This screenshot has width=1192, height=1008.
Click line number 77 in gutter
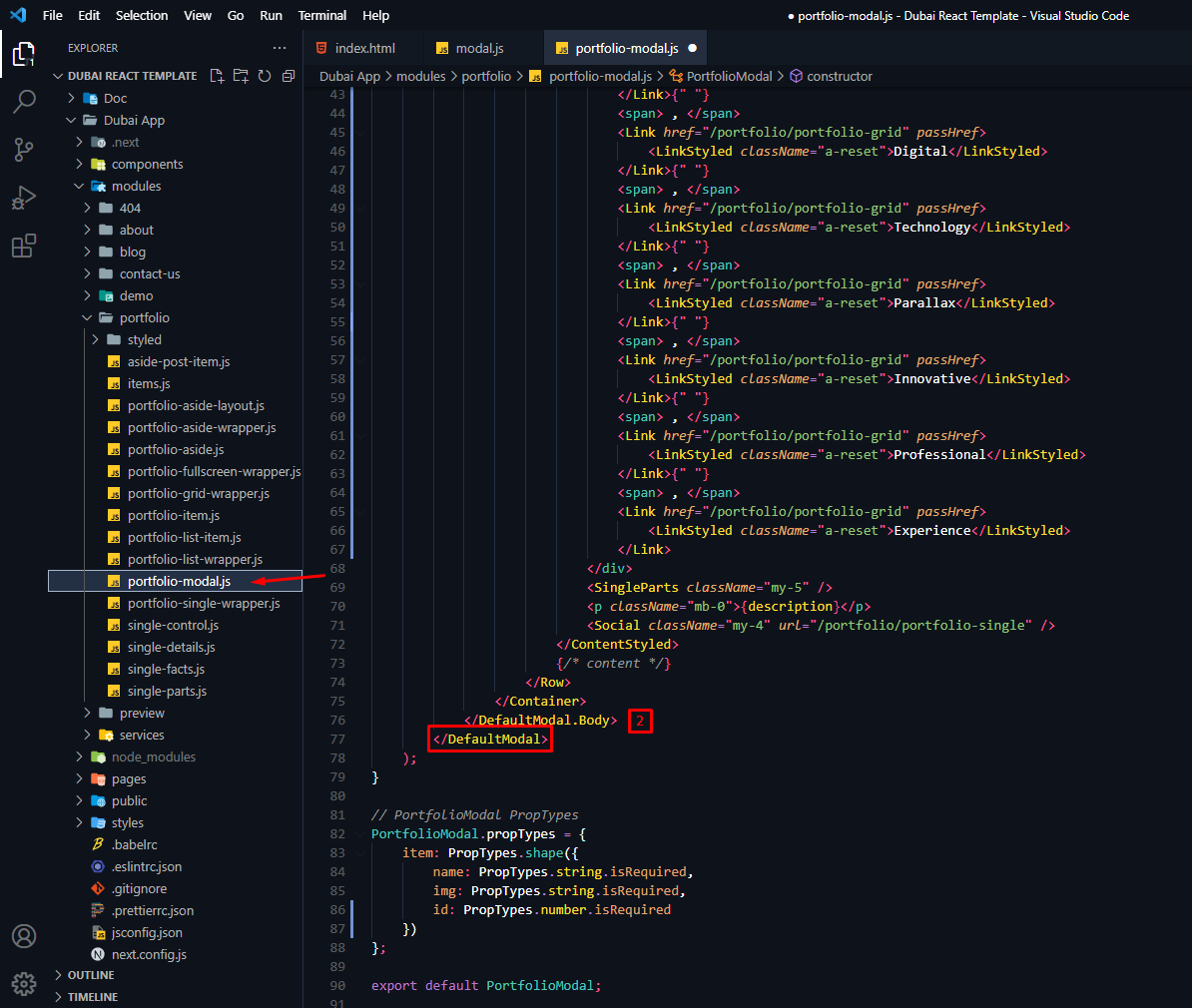click(x=336, y=739)
